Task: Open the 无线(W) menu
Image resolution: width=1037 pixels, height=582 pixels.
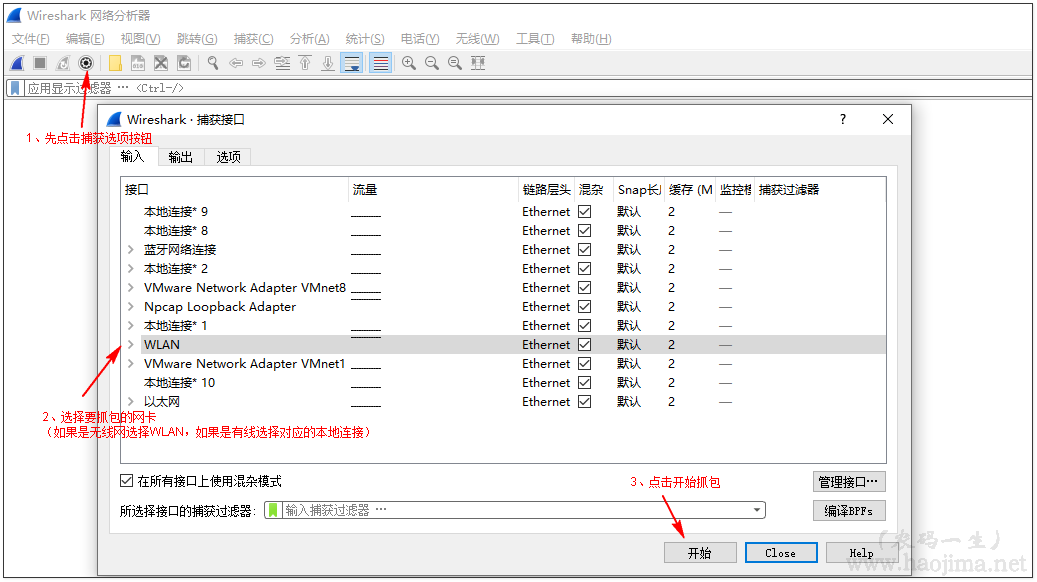Action: coord(476,38)
